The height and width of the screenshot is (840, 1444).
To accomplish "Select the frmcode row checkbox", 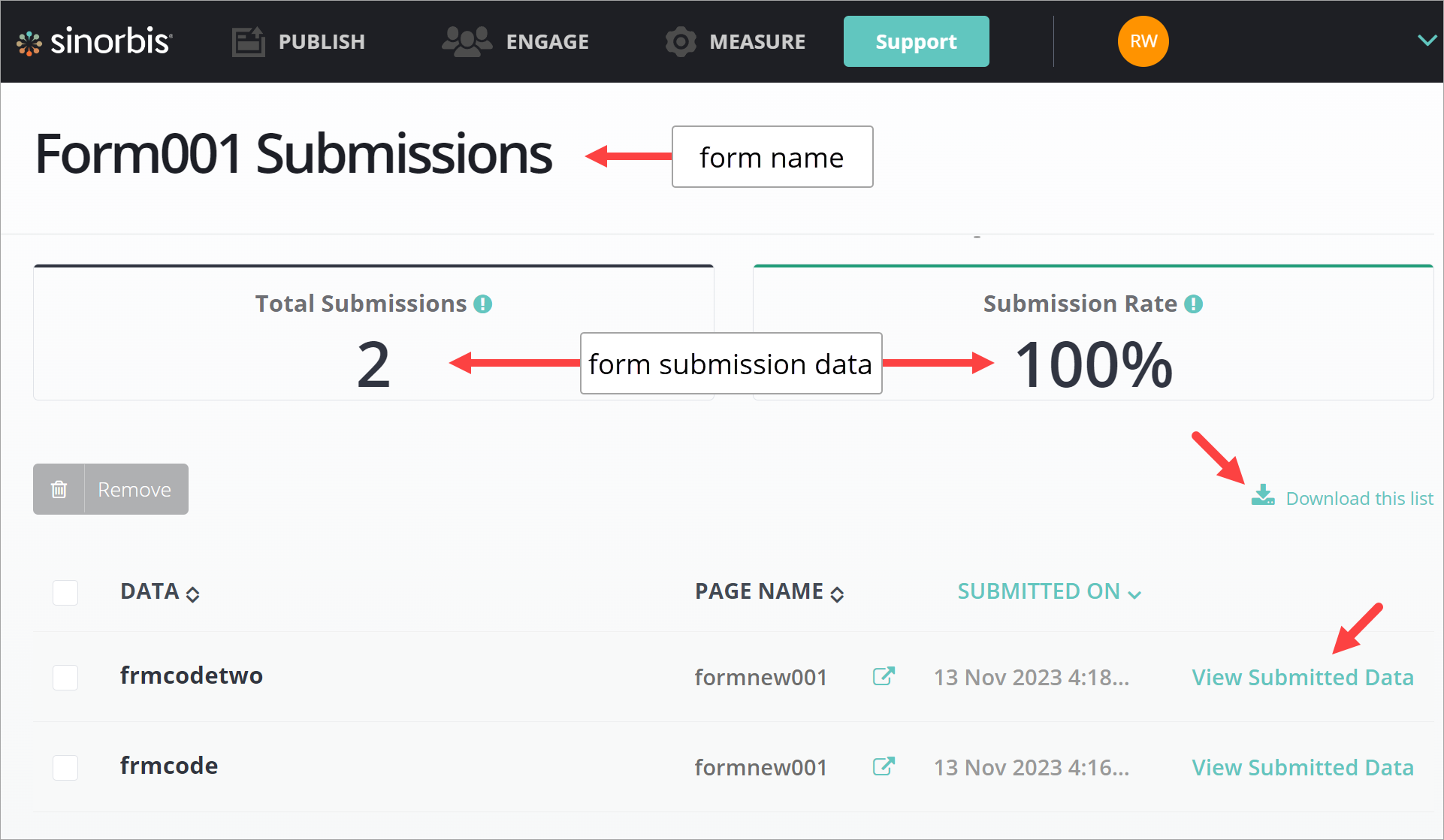I will click(x=65, y=767).
